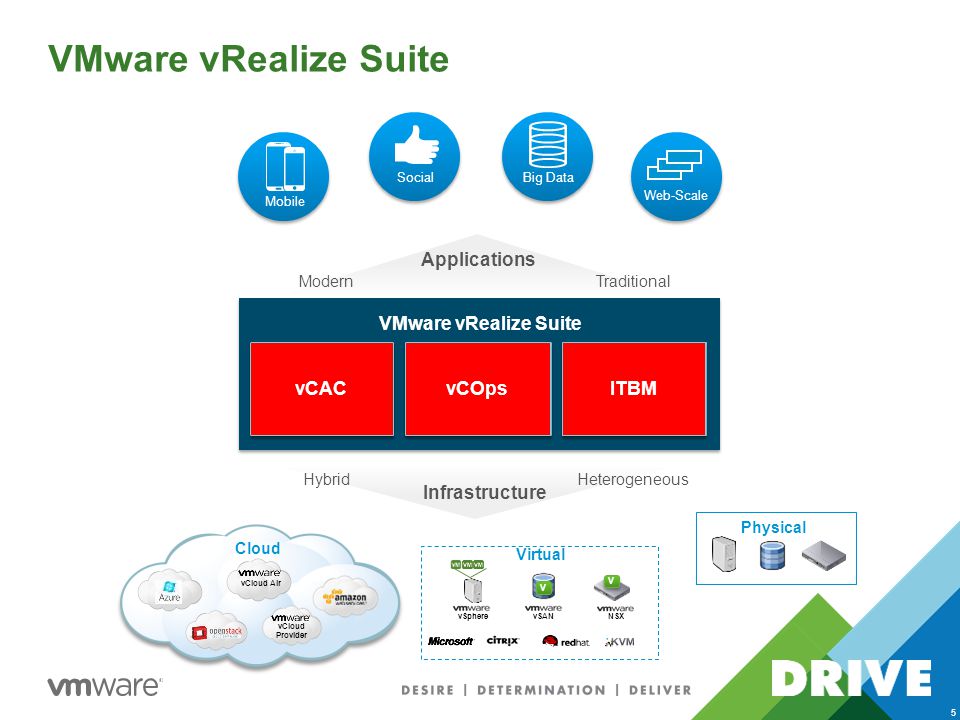Click the 'Infrastructure' label
Viewport: 960px width, 720px height.
tap(484, 492)
